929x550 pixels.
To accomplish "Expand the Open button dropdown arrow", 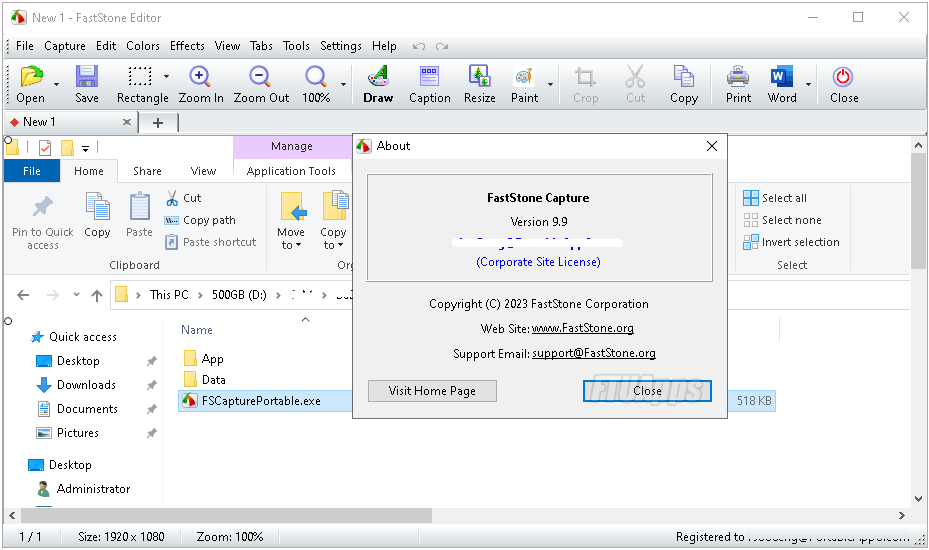I will coord(56,84).
